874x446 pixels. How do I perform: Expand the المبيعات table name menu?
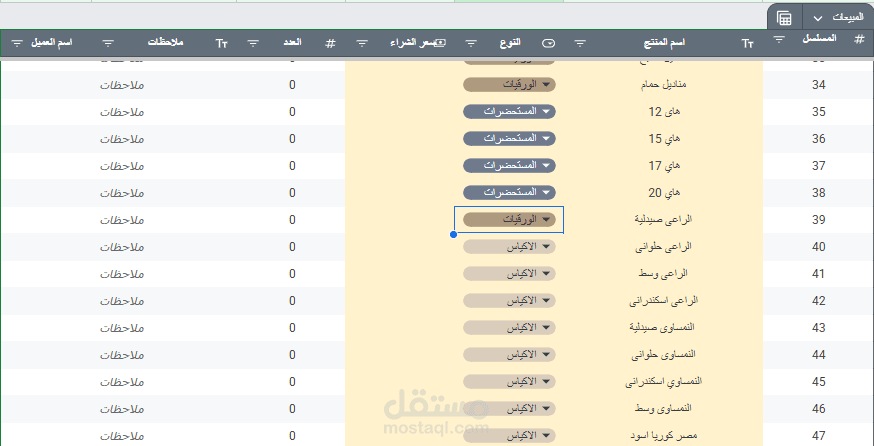tap(818, 18)
